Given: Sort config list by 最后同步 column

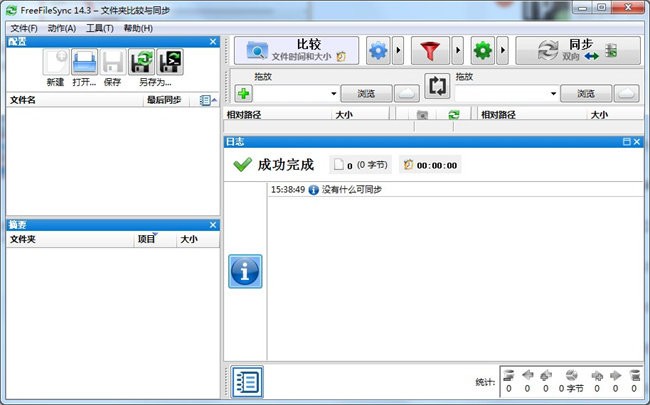Looking at the screenshot, I should pyautogui.click(x=166, y=100).
